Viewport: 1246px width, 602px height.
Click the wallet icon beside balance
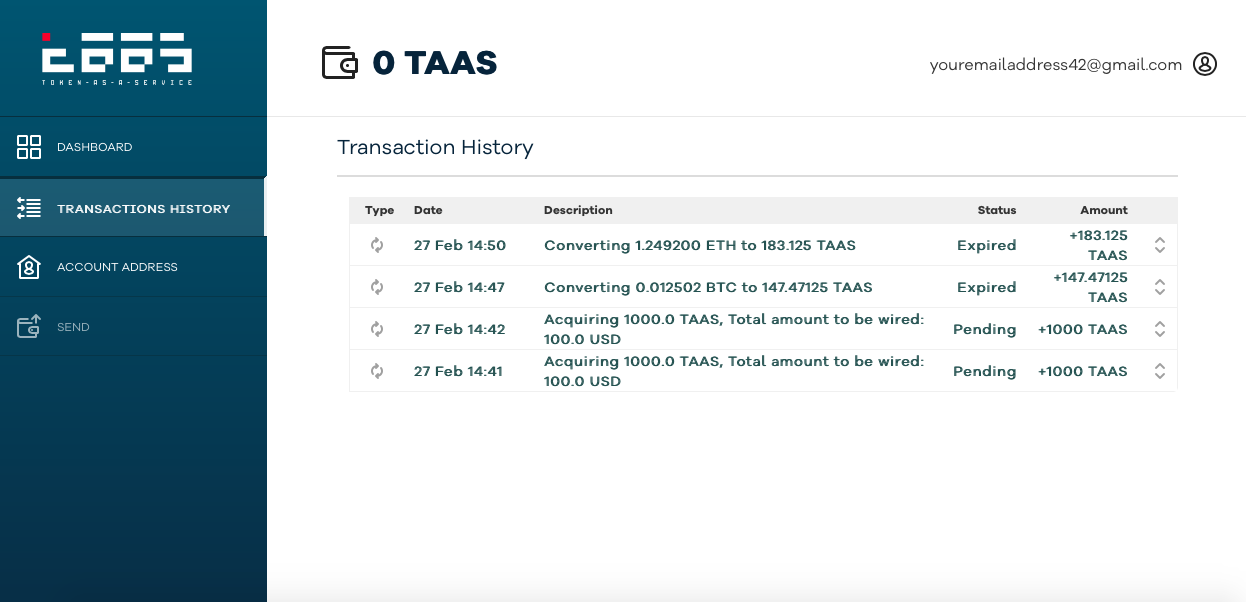pyautogui.click(x=340, y=63)
